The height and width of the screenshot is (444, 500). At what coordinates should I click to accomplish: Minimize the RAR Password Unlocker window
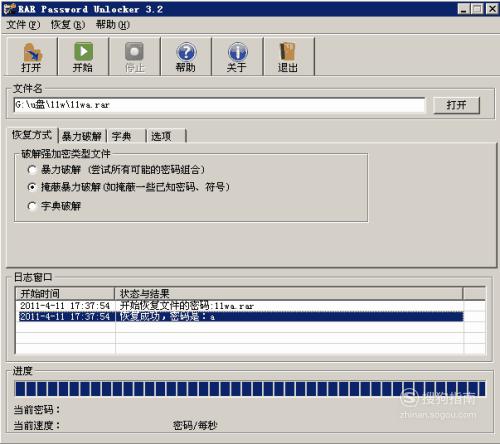click(464, 9)
